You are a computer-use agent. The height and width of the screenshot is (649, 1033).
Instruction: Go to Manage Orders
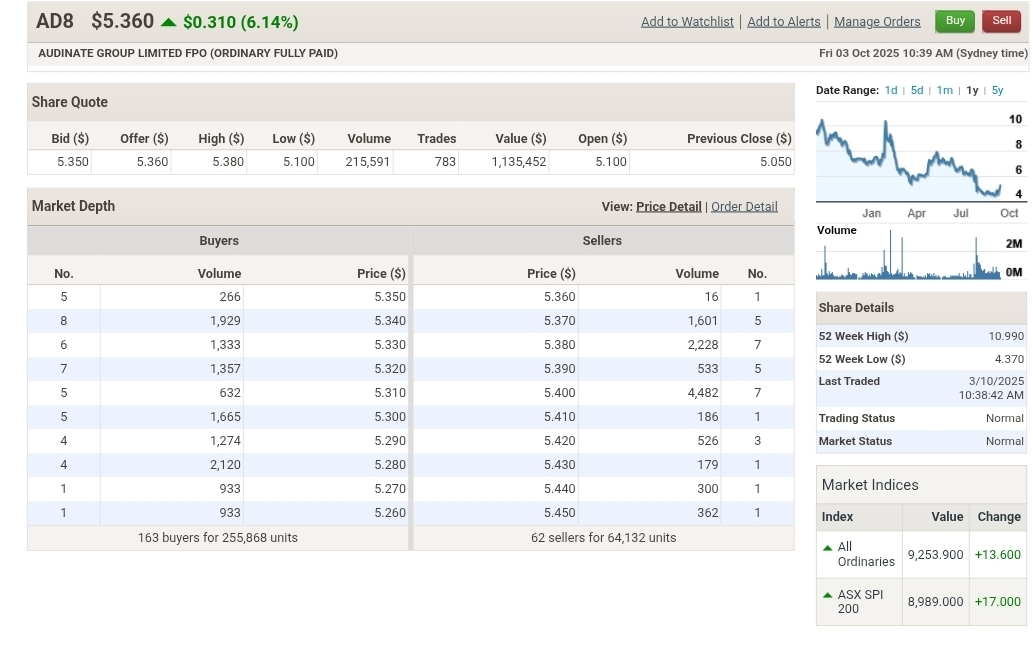[877, 22]
